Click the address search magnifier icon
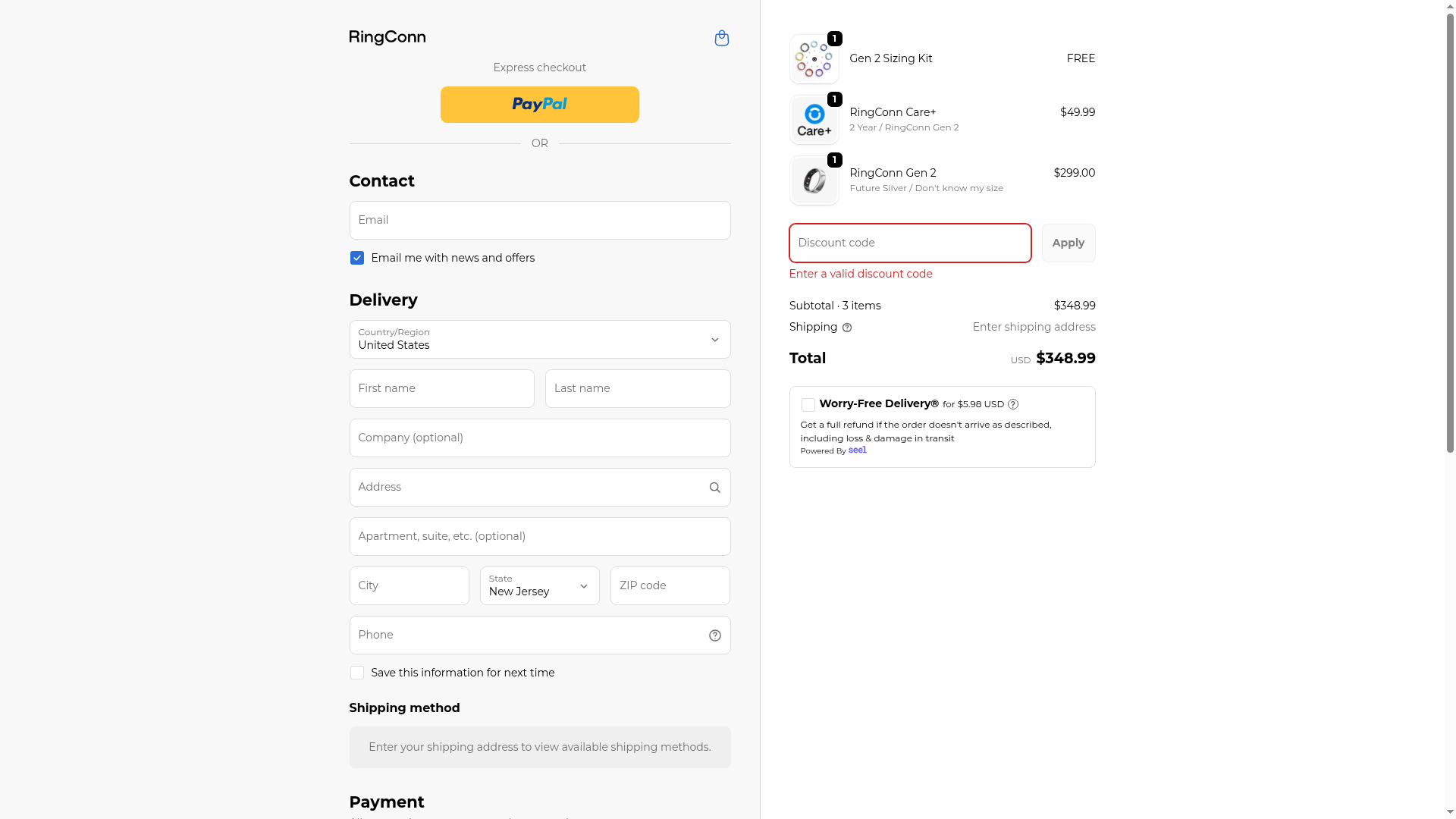 [x=714, y=488]
